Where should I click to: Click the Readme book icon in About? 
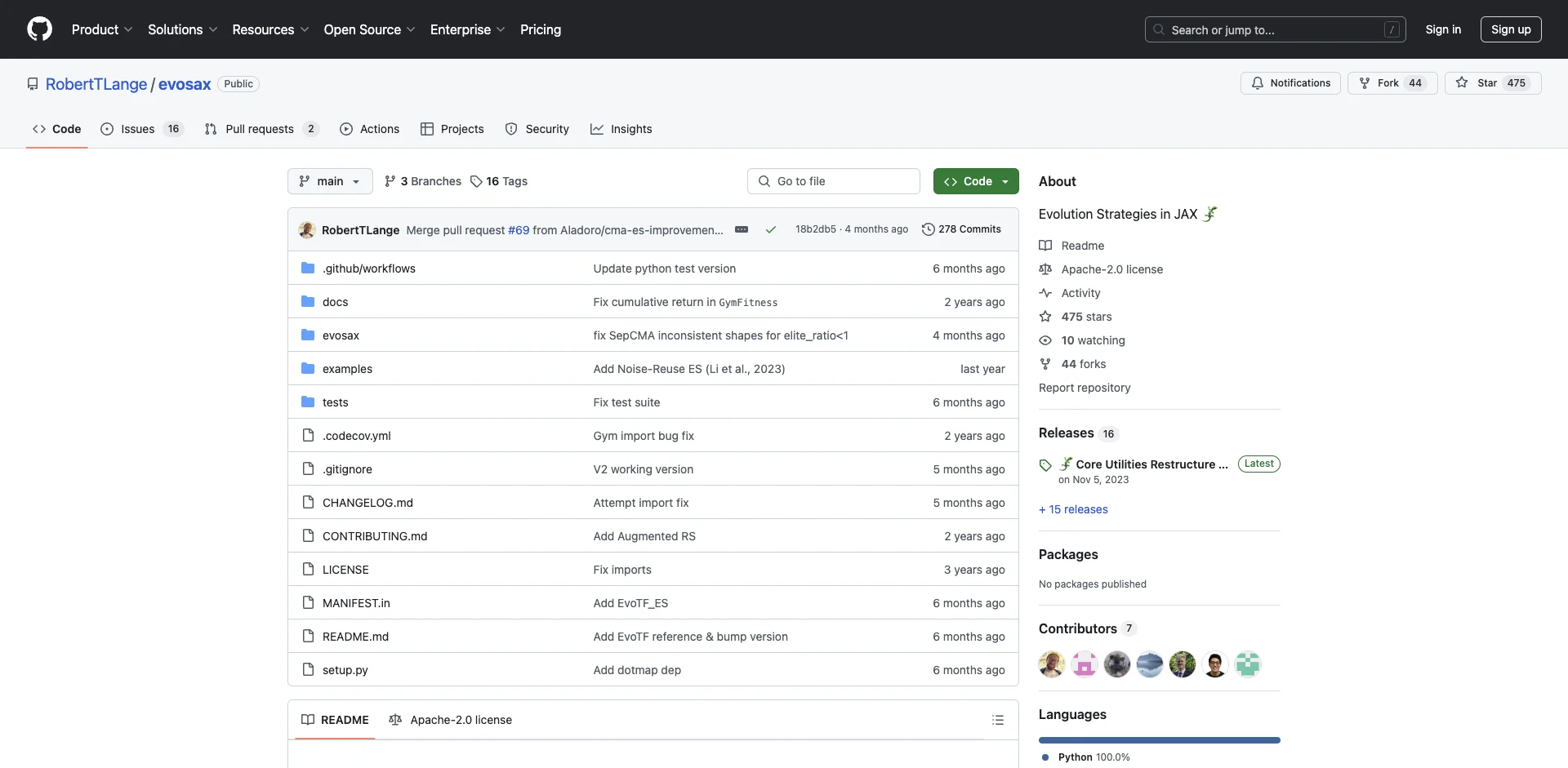point(1045,246)
